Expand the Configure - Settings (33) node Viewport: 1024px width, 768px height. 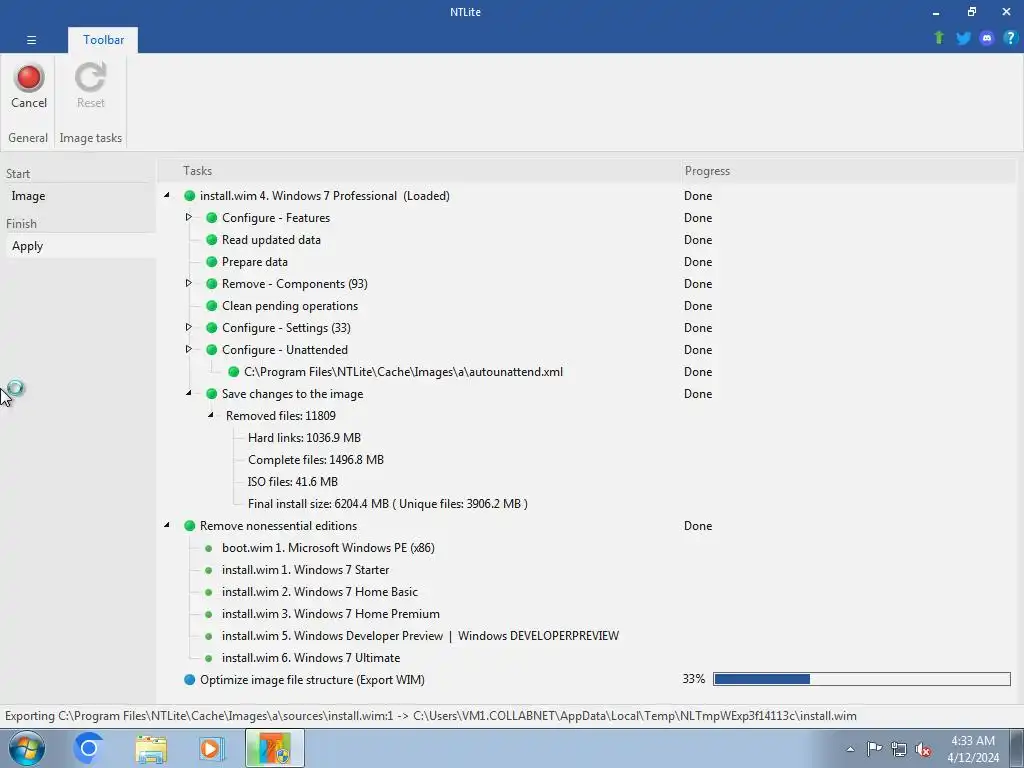(x=189, y=327)
